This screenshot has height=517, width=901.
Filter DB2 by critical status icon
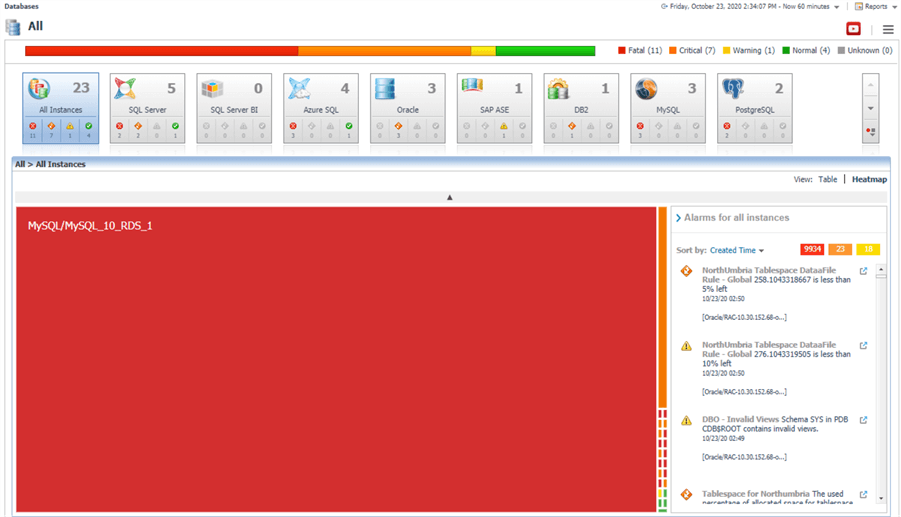point(572,126)
